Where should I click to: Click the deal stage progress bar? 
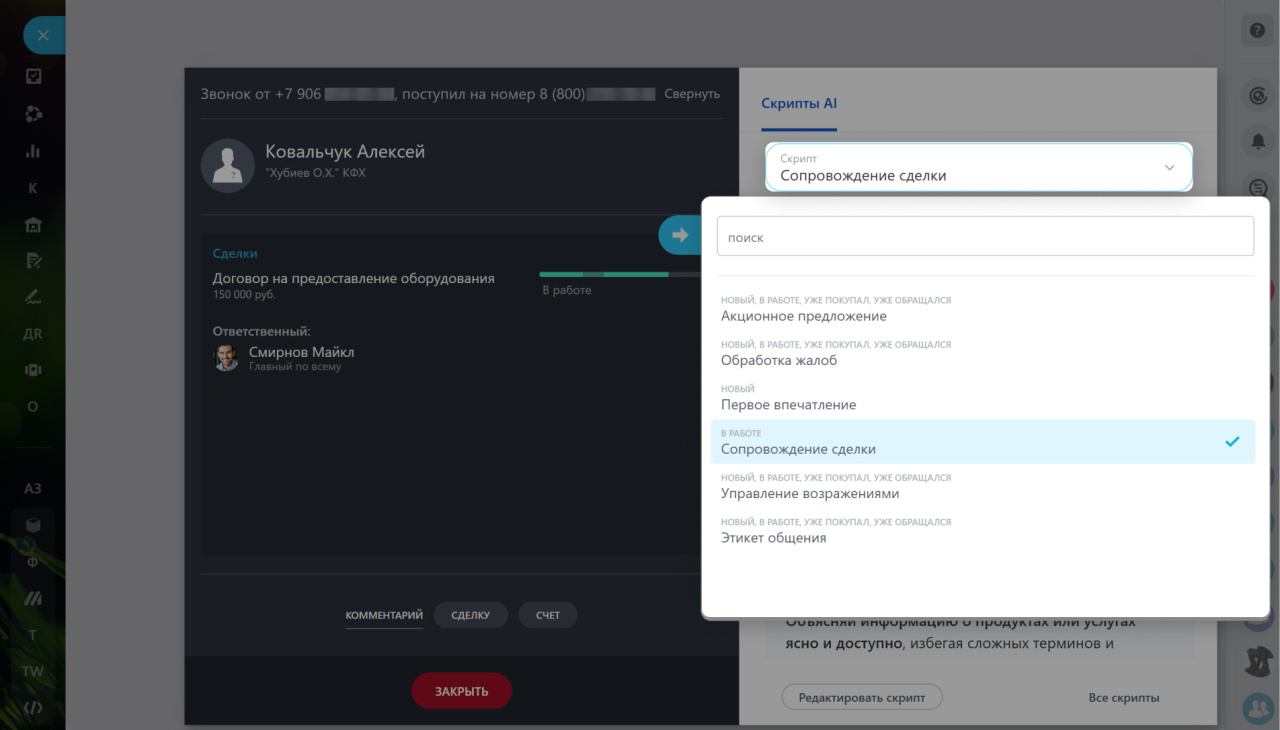(x=619, y=274)
